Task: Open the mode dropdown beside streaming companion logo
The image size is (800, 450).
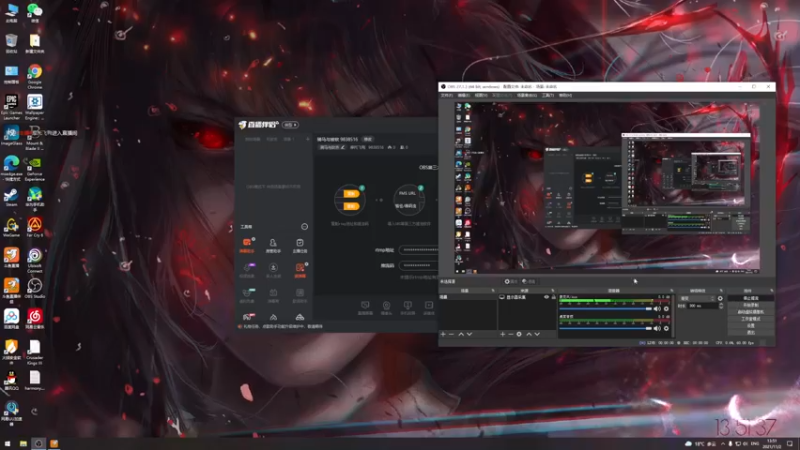Action: tap(290, 125)
